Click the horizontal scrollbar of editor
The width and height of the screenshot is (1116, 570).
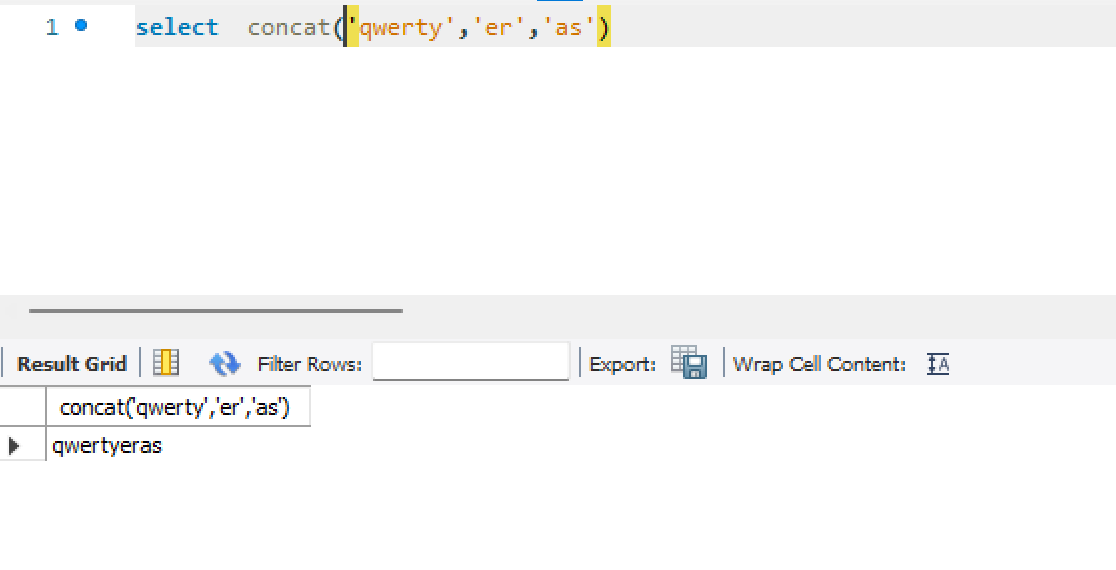(x=216, y=311)
